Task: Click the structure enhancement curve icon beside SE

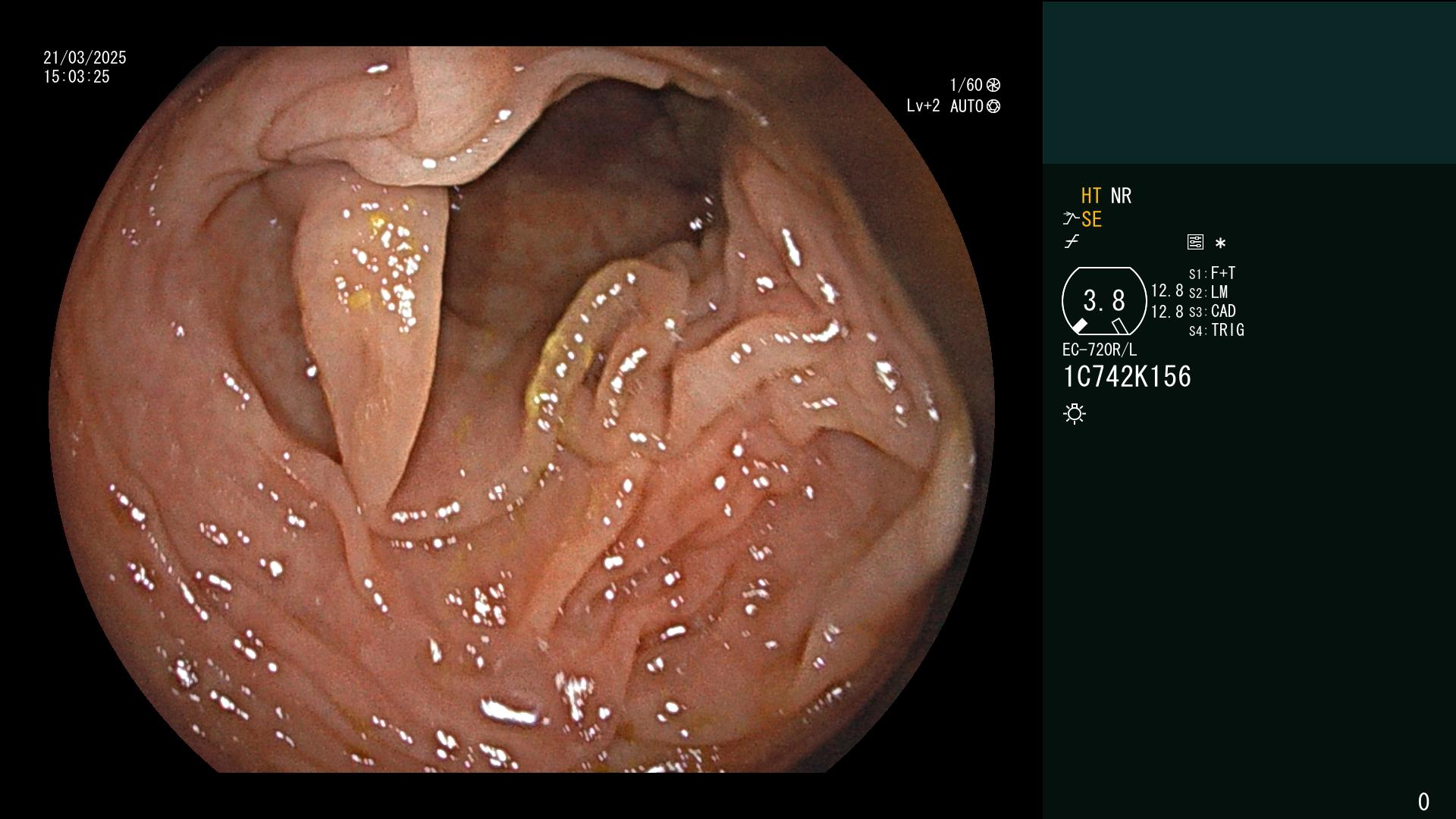Action: point(1070,219)
